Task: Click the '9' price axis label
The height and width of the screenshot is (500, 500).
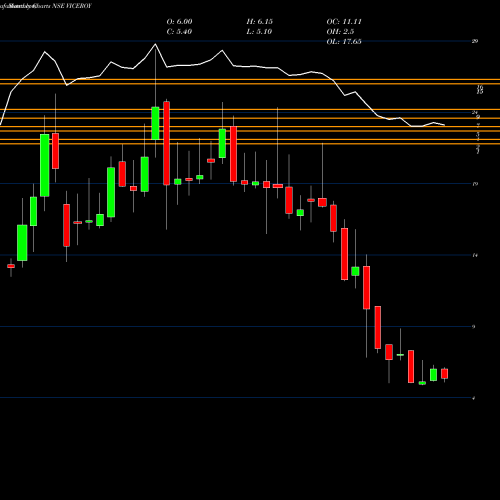Action: (x=474, y=326)
